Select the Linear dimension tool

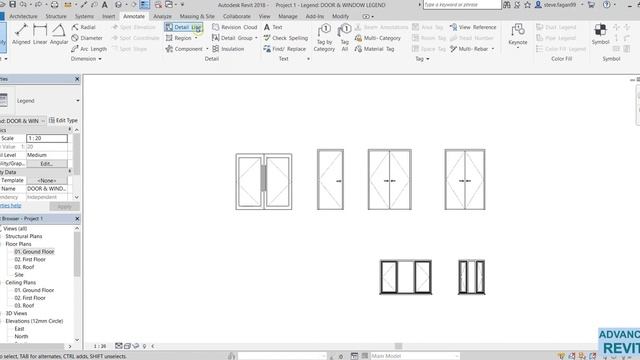40,34
